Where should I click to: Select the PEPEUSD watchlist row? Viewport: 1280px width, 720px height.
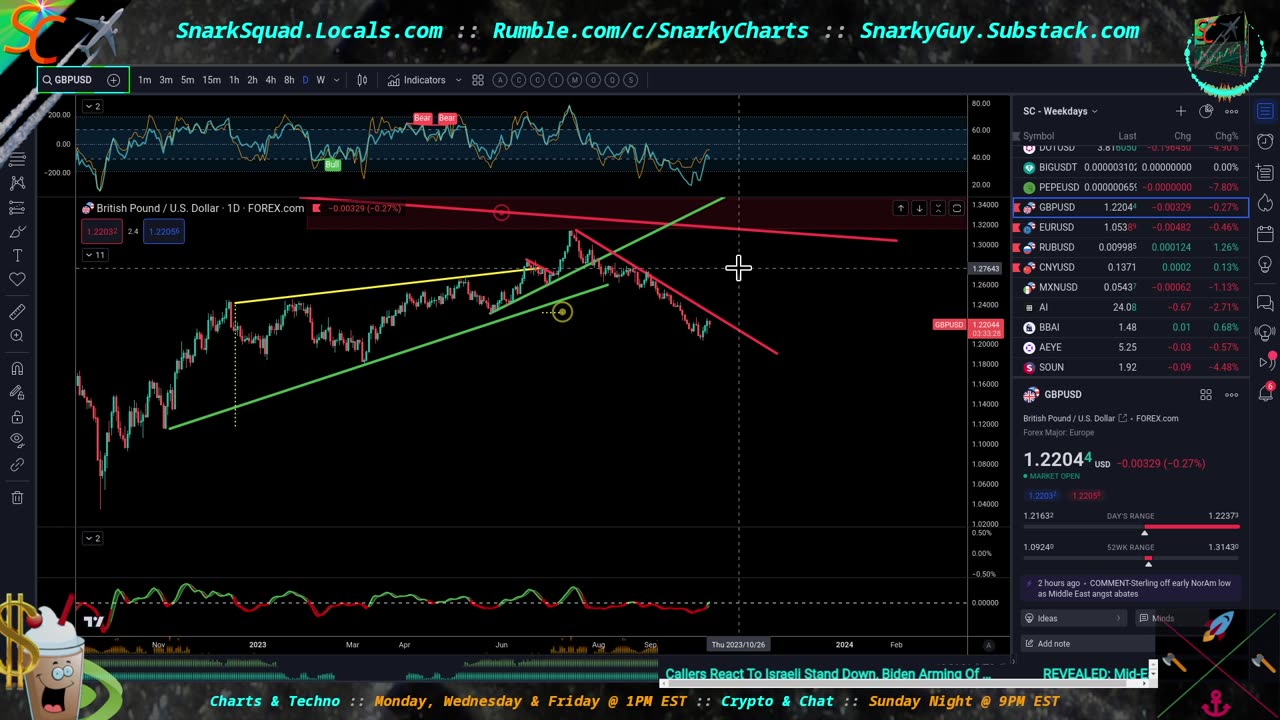pyautogui.click(x=1130, y=187)
